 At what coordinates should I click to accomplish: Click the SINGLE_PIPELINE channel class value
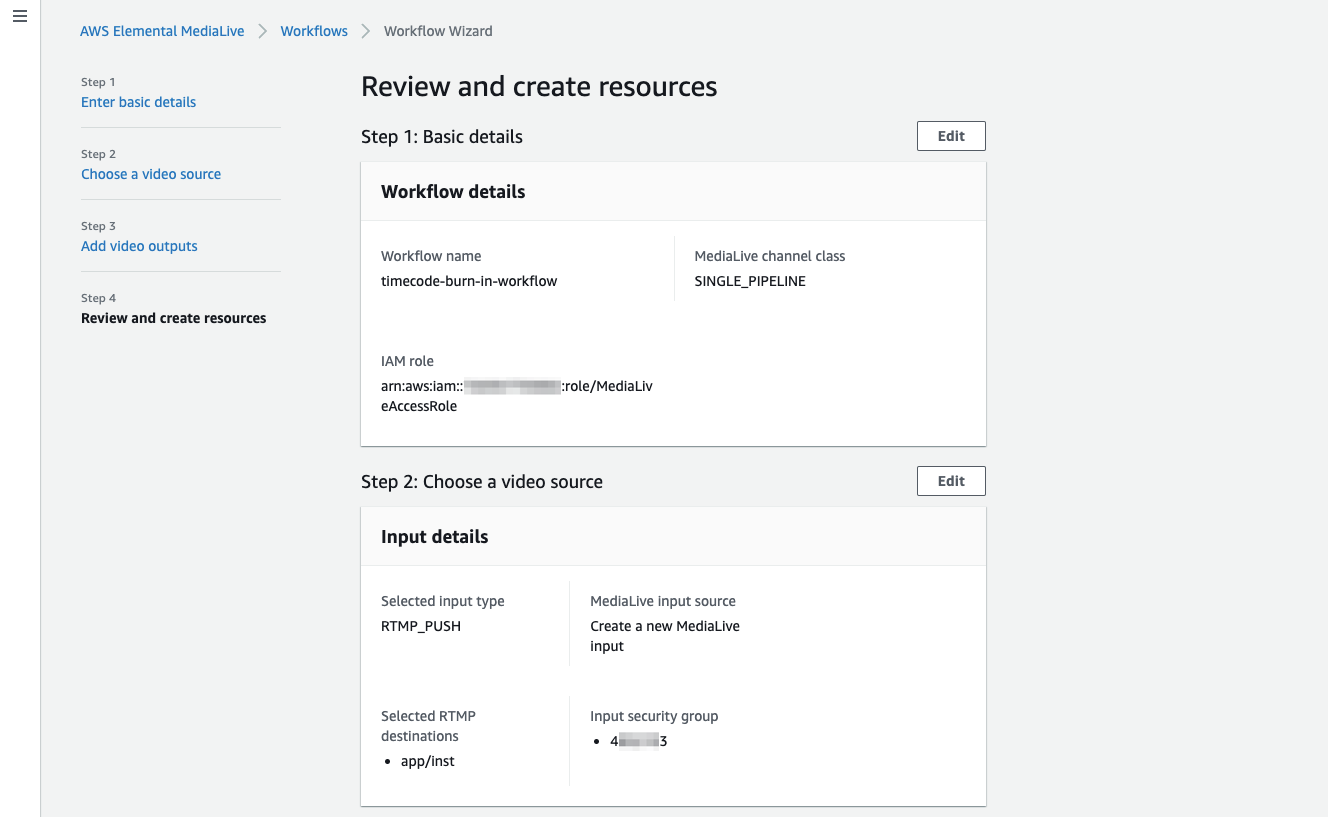pos(750,281)
